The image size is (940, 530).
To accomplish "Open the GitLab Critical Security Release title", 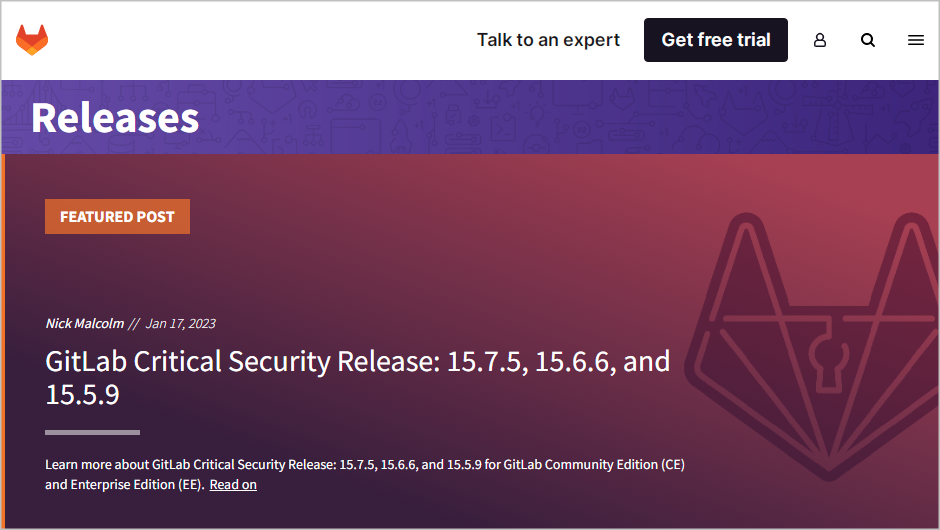I will click(x=357, y=378).
